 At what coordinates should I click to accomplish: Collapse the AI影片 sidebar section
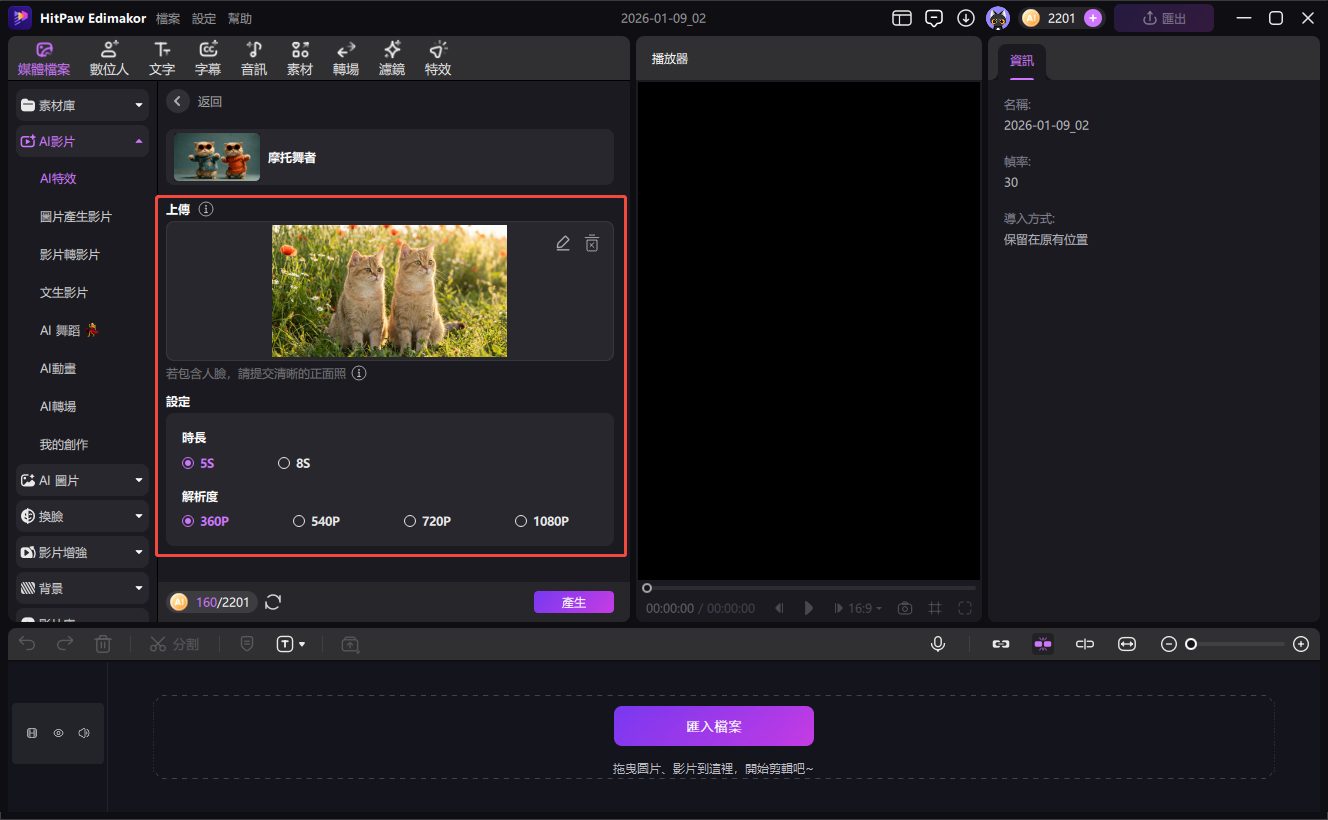pyautogui.click(x=81, y=141)
